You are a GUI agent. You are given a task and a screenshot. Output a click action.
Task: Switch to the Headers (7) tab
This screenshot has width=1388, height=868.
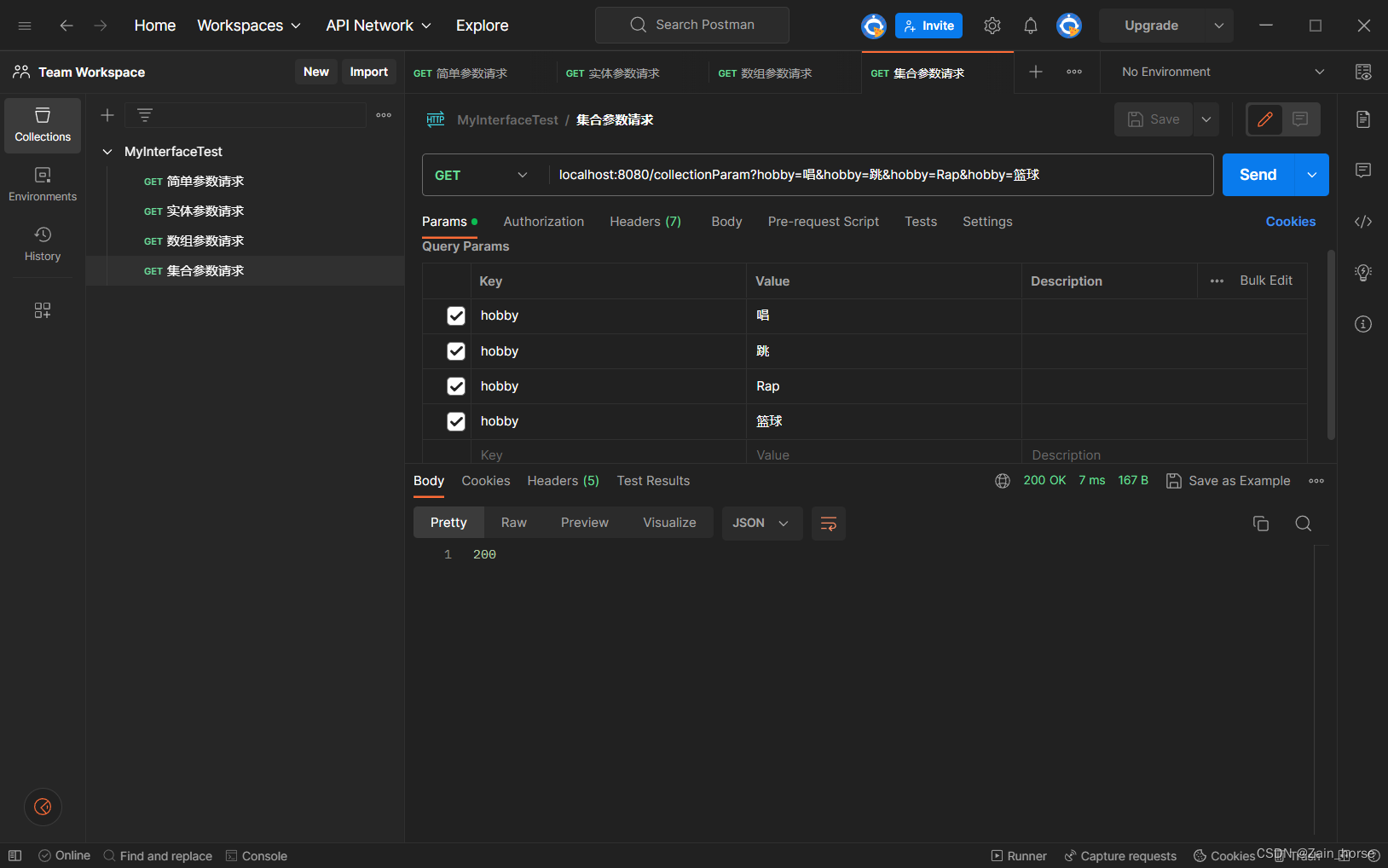click(645, 222)
